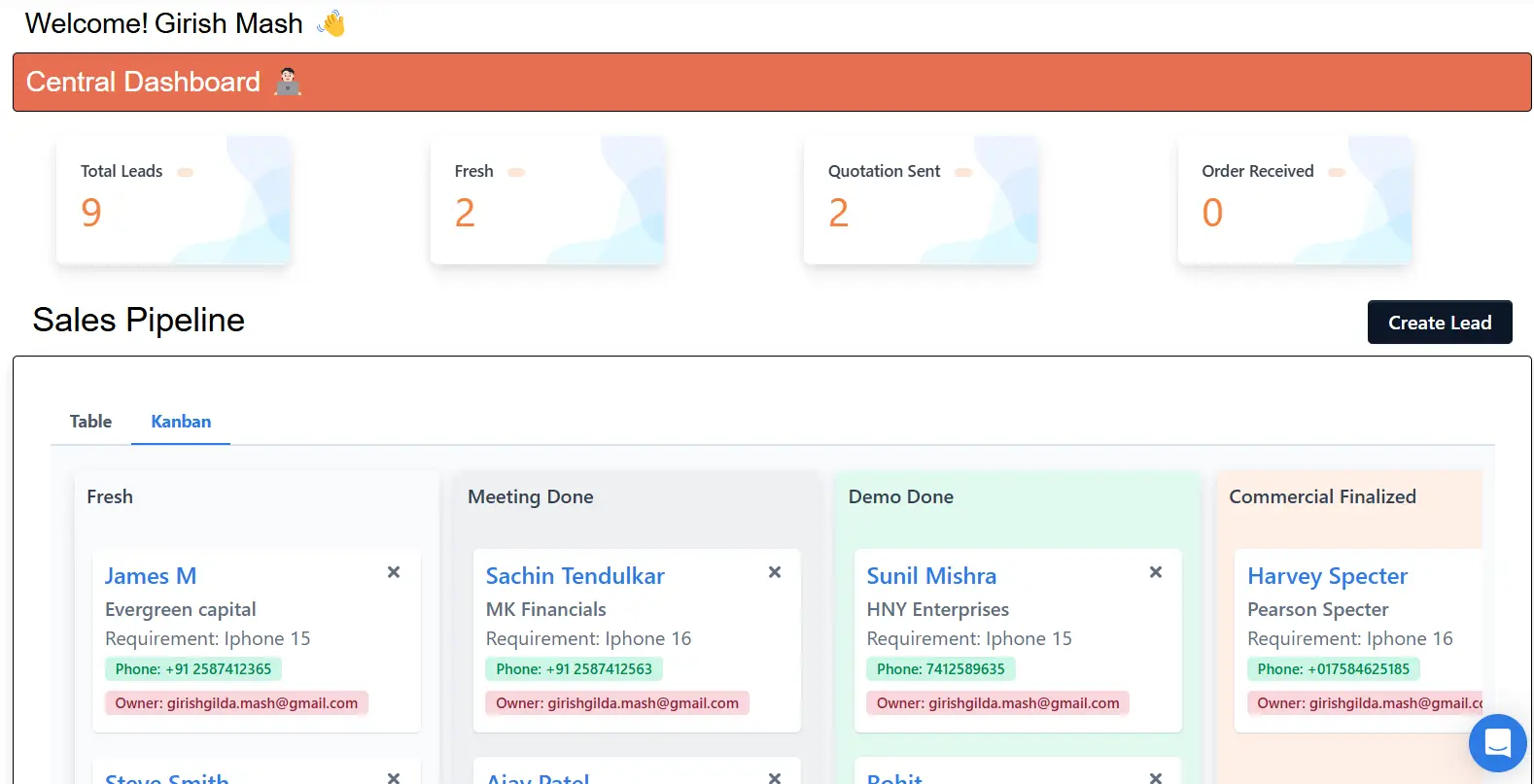Open the Total Leads stat card
The image size is (1534, 784).
click(174, 200)
